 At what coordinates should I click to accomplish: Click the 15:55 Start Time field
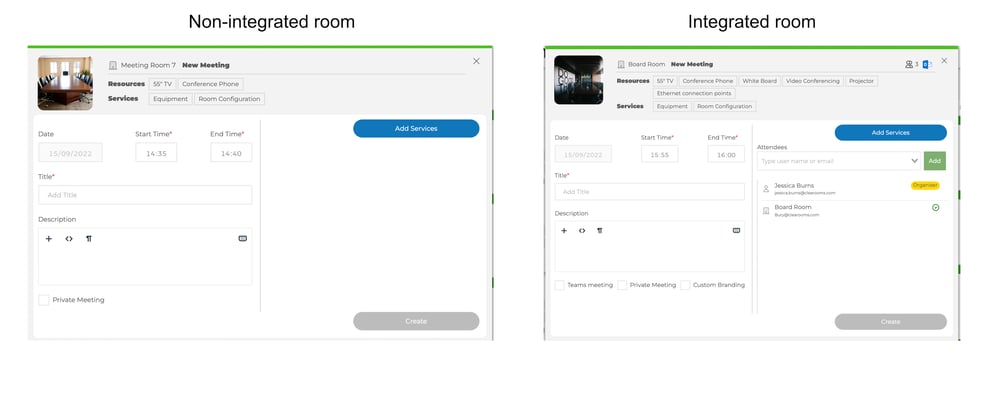pyautogui.click(x=660, y=154)
